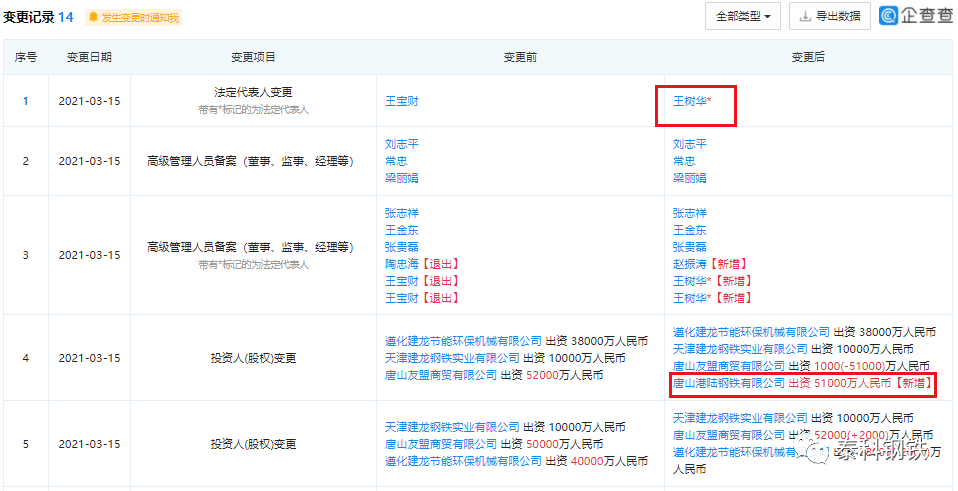This screenshot has height=491, width=958.
Task: Click 带有*标记的为法定代表人 note in row 3
Action: 253,265
